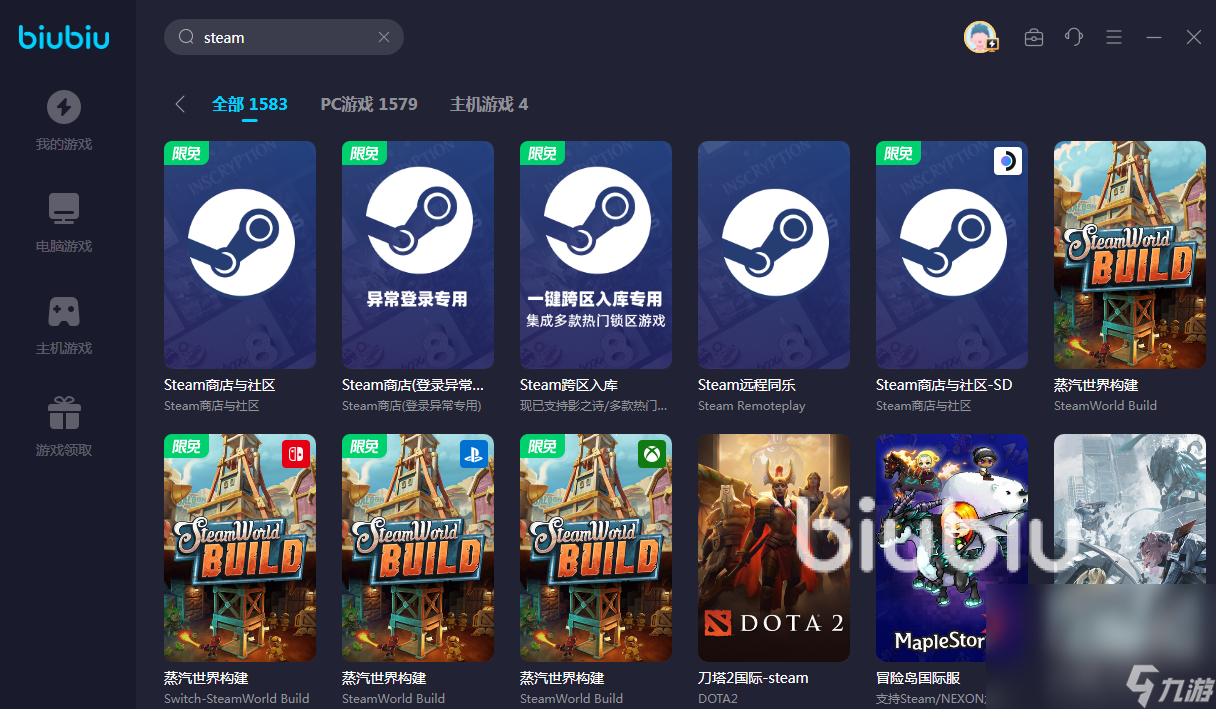Screen dimensions: 1216x709
Task: Click the biubiu logo
Action: tap(64, 38)
